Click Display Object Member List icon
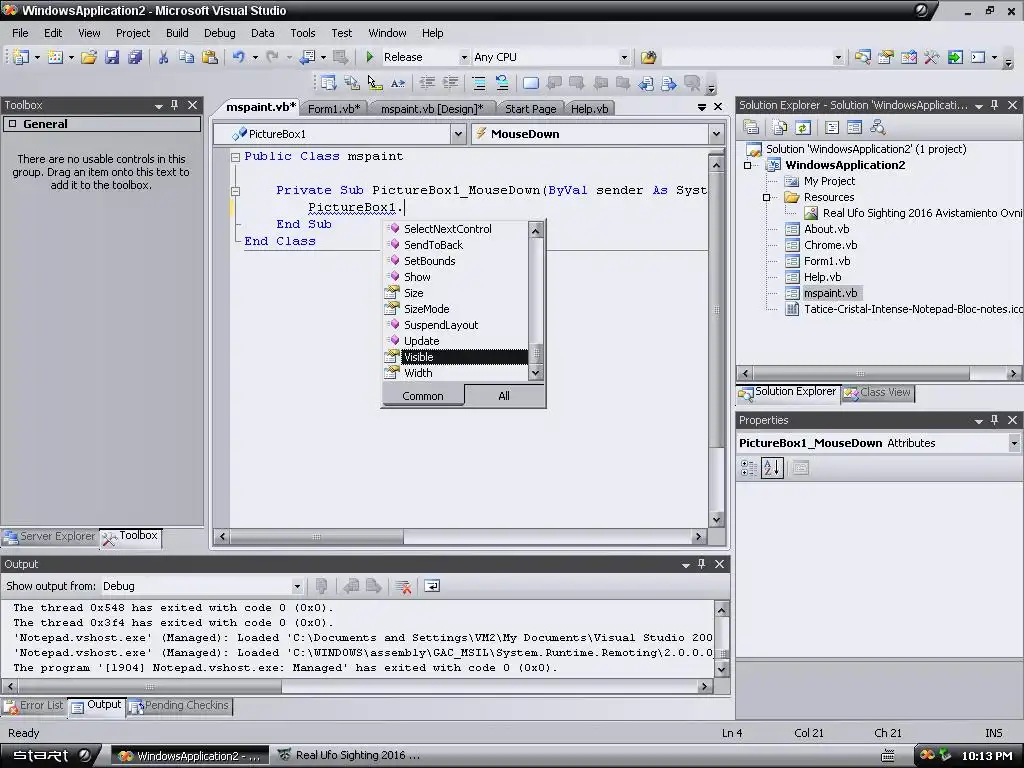 tap(328, 83)
